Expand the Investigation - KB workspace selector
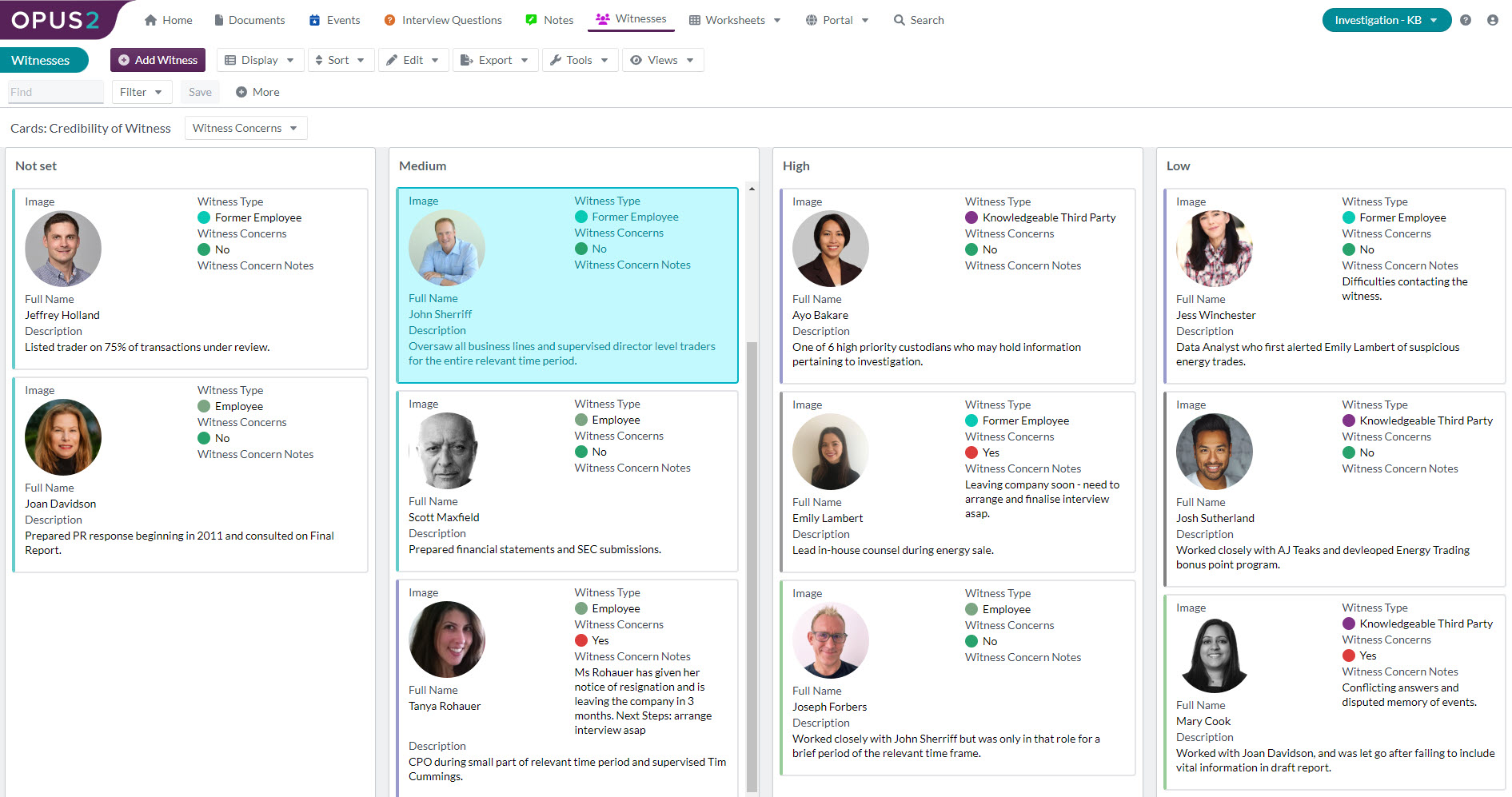This screenshot has height=797, width=1512. pyautogui.click(x=1386, y=20)
